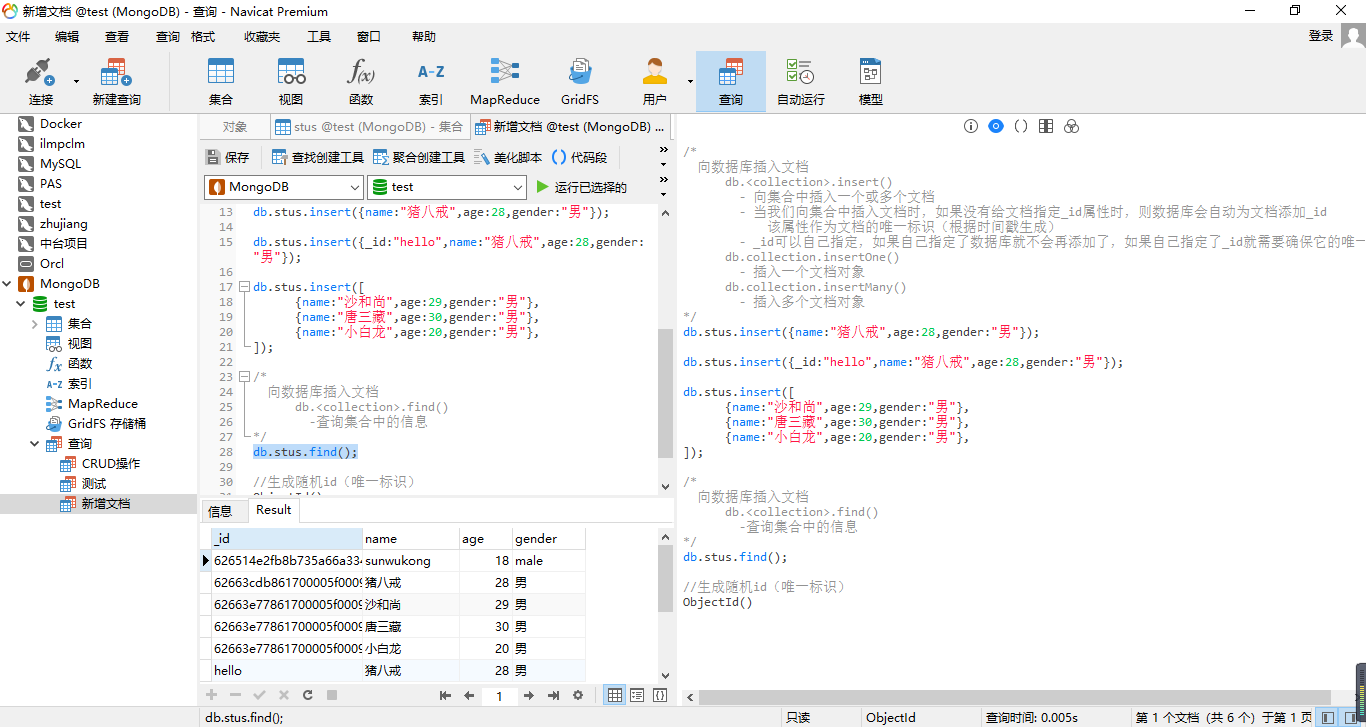This screenshot has width=1366, height=727.
Task: Switch to the Result tab
Action: click(x=273, y=510)
